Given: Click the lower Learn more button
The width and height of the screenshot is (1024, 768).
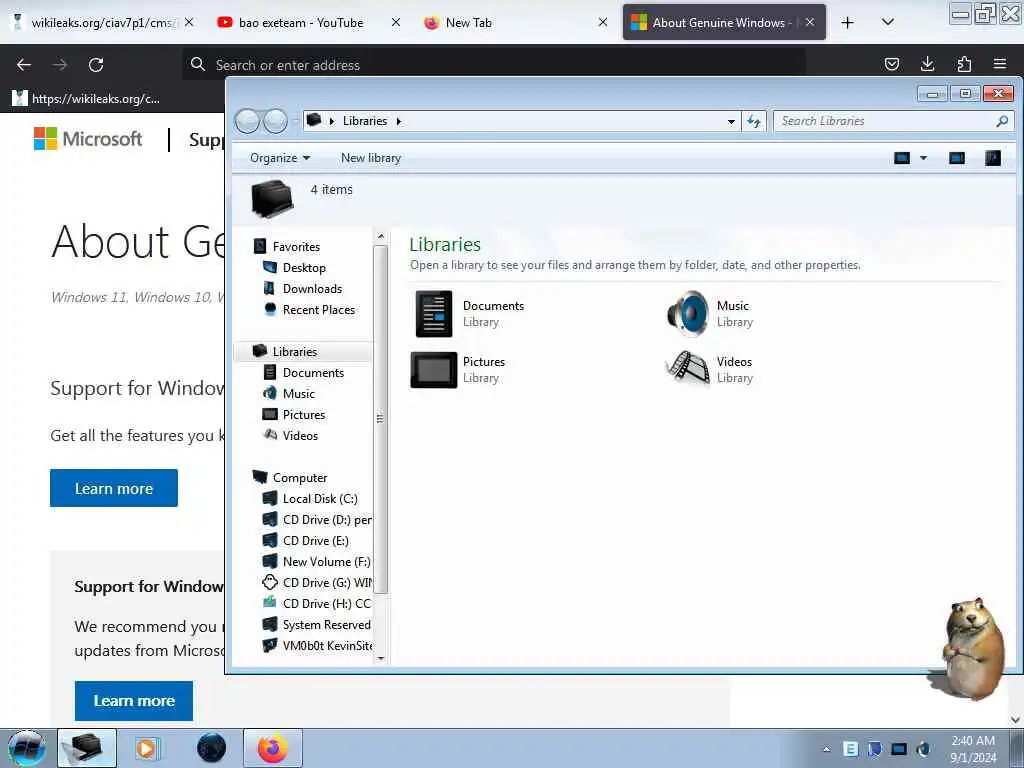Looking at the screenshot, I should [134, 701].
